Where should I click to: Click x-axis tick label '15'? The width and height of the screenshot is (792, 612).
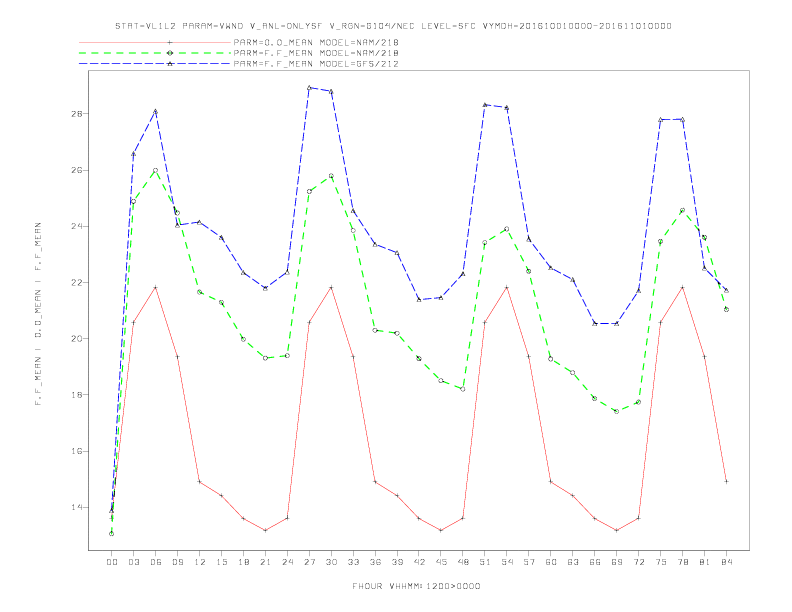(221, 562)
